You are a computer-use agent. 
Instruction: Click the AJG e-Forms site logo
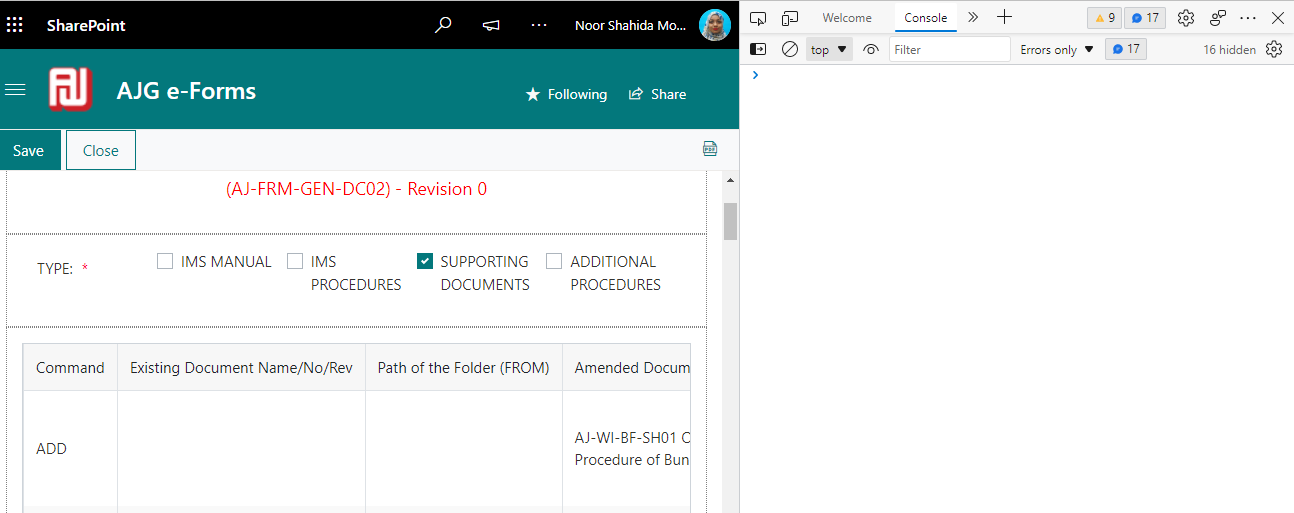pos(70,91)
